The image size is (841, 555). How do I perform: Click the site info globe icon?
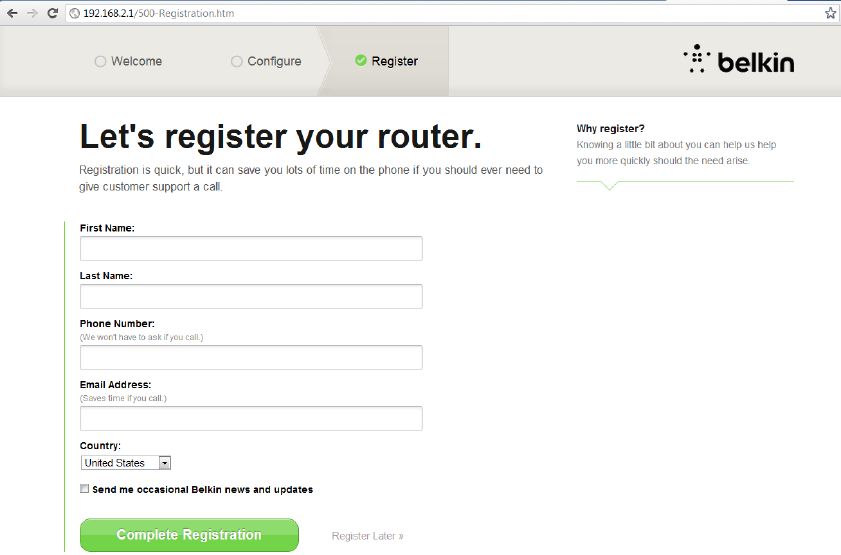pyautogui.click(x=75, y=13)
